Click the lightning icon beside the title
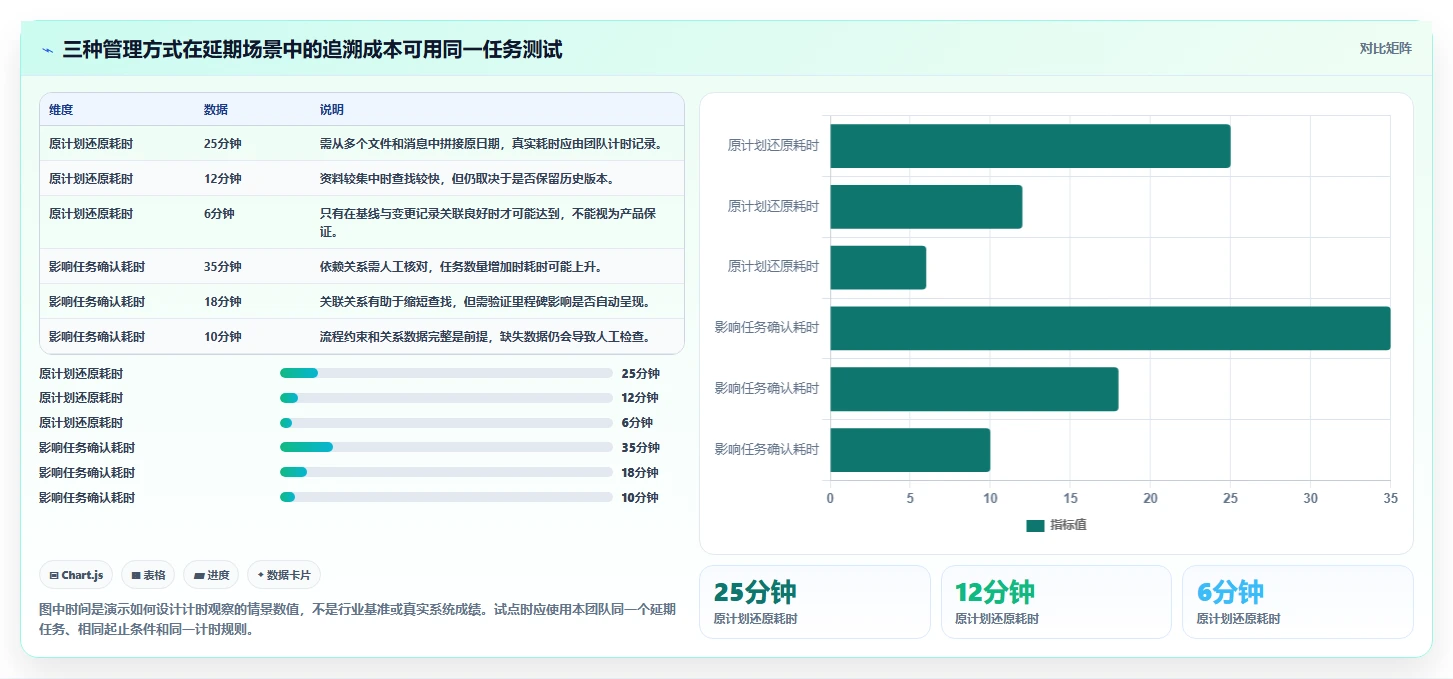This screenshot has height=679, width=1453. click(48, 50)
